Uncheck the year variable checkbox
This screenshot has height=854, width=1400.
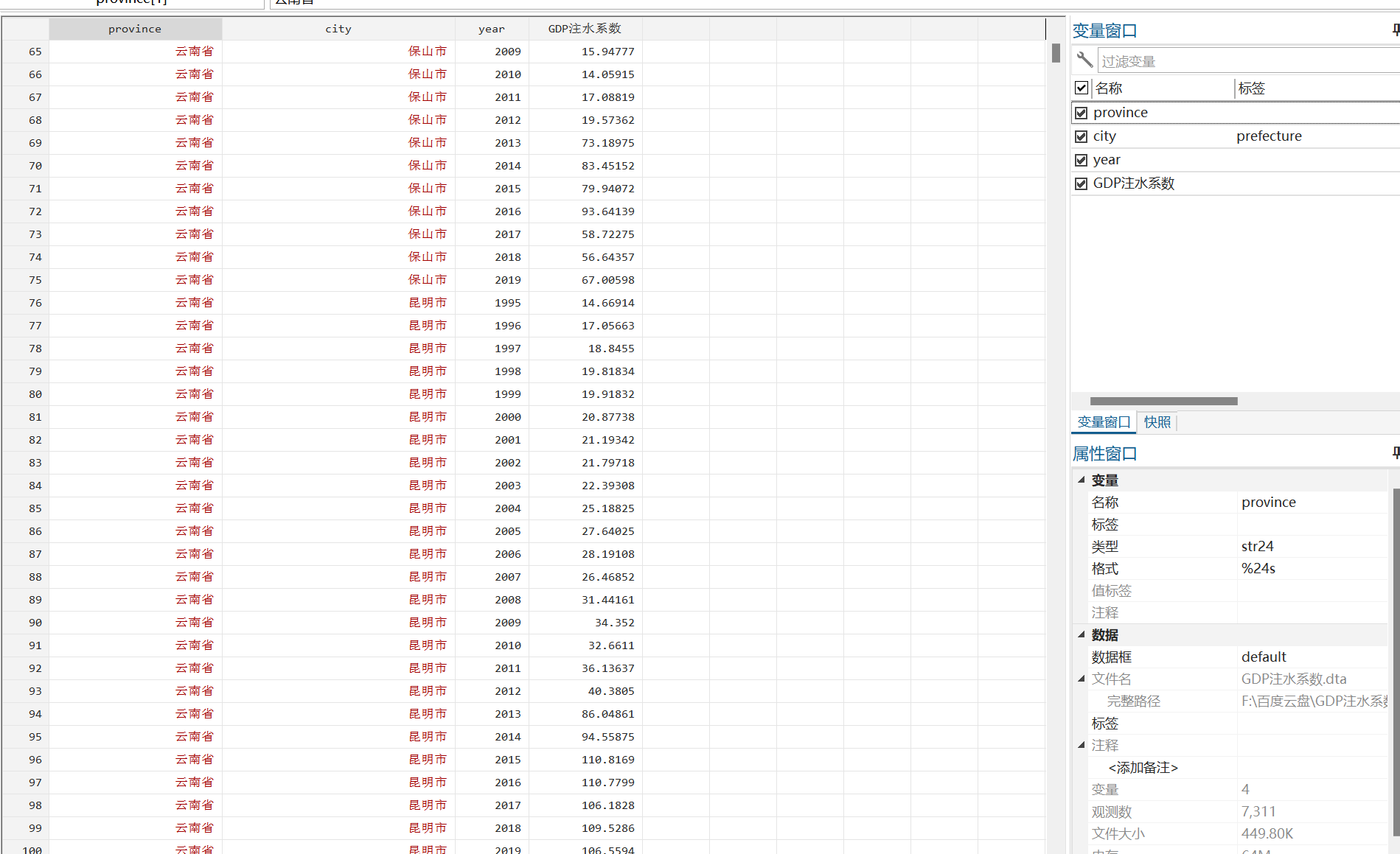coord(1082,160)
